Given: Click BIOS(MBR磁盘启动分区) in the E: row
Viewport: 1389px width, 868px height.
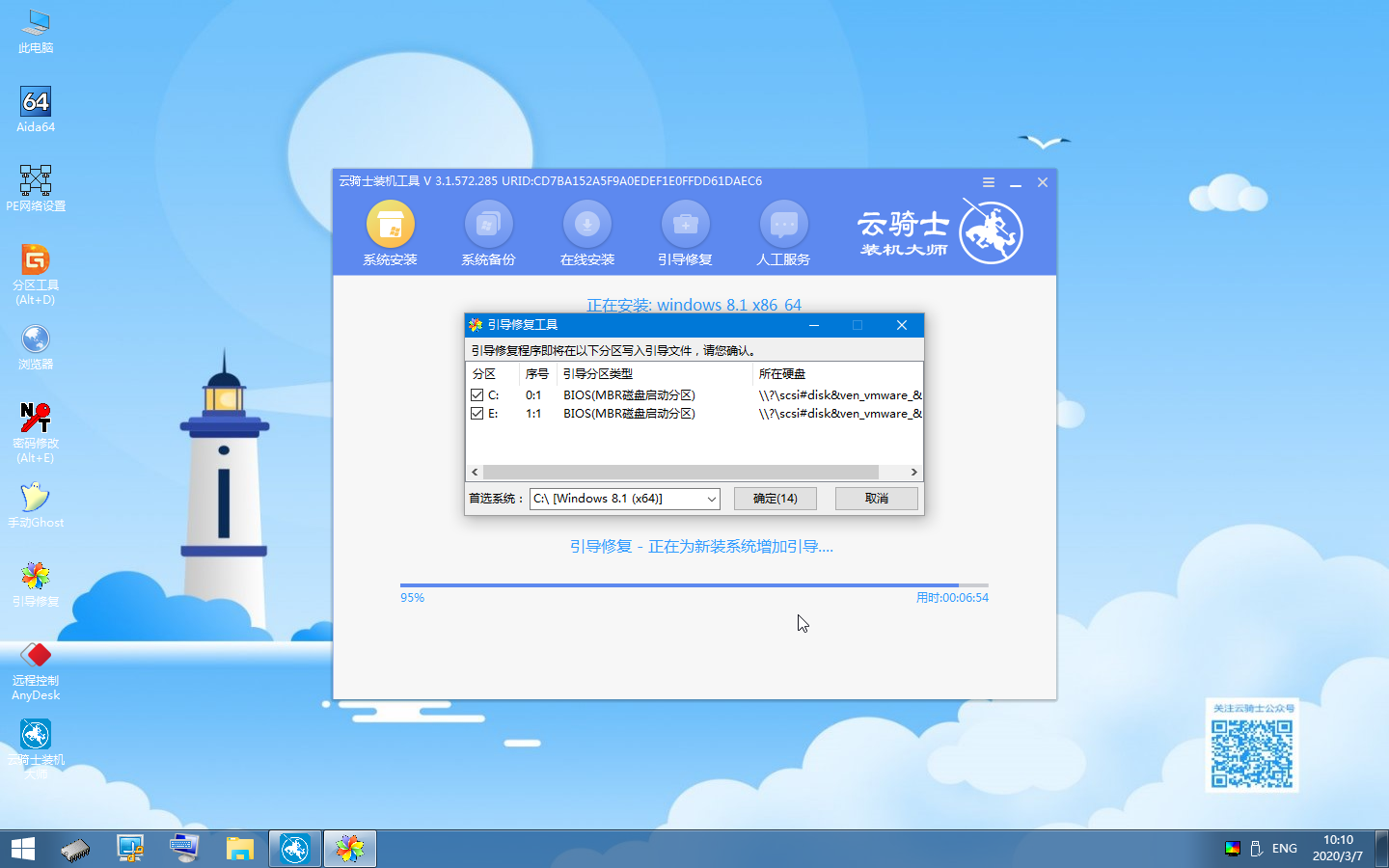Looking at the screenshot, I should [x=629, y=414].
